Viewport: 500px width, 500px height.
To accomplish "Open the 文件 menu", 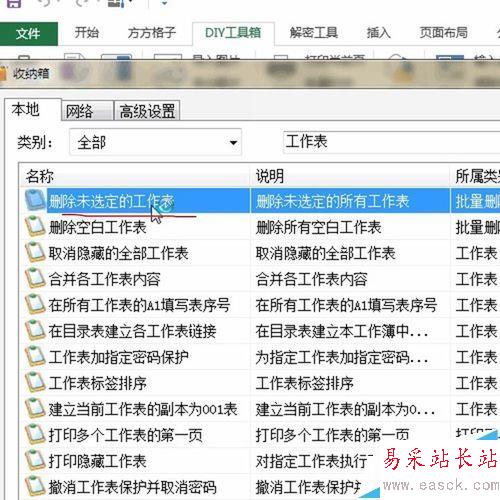I will click(x=28, y=34).
